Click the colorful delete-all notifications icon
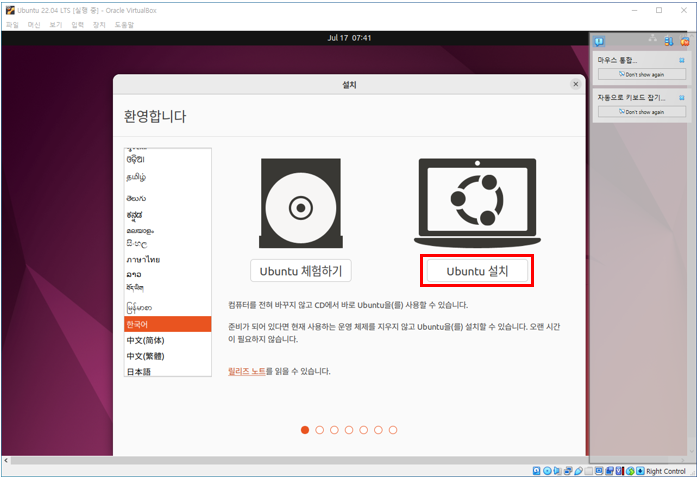699x479 pixels. pyautogui.click(x=685, y=41)
